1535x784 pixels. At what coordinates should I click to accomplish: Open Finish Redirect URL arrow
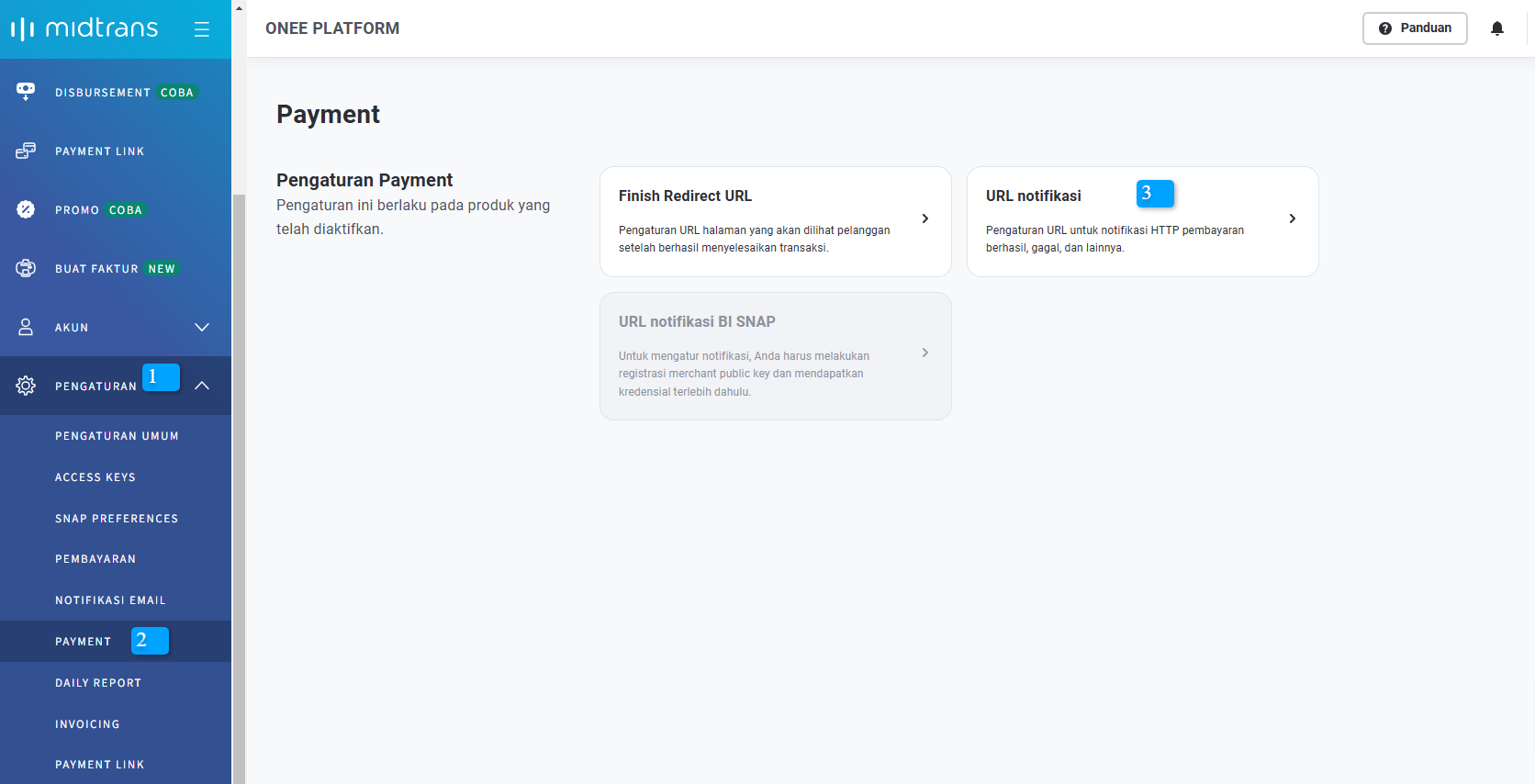(925, 218)
